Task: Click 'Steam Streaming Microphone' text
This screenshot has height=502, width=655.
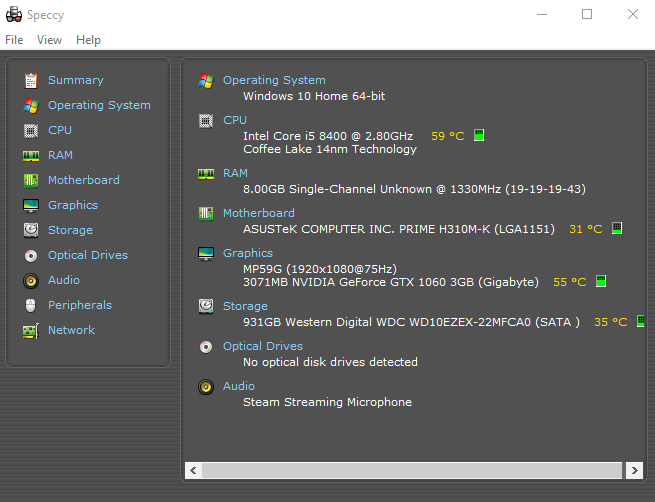Action: click(328, 402)
